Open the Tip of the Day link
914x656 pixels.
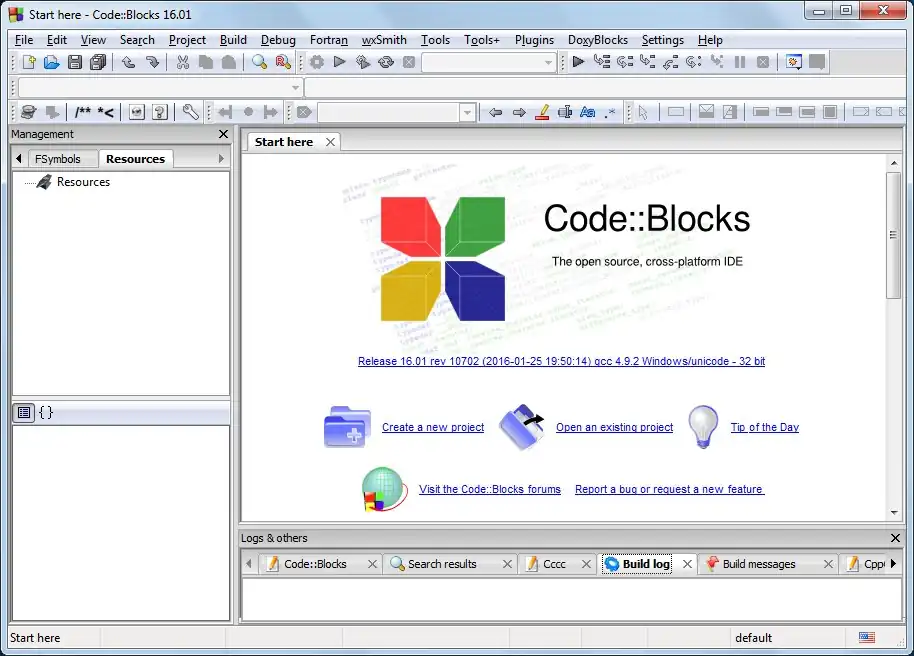pyautogui.click(x=764, y=427)
